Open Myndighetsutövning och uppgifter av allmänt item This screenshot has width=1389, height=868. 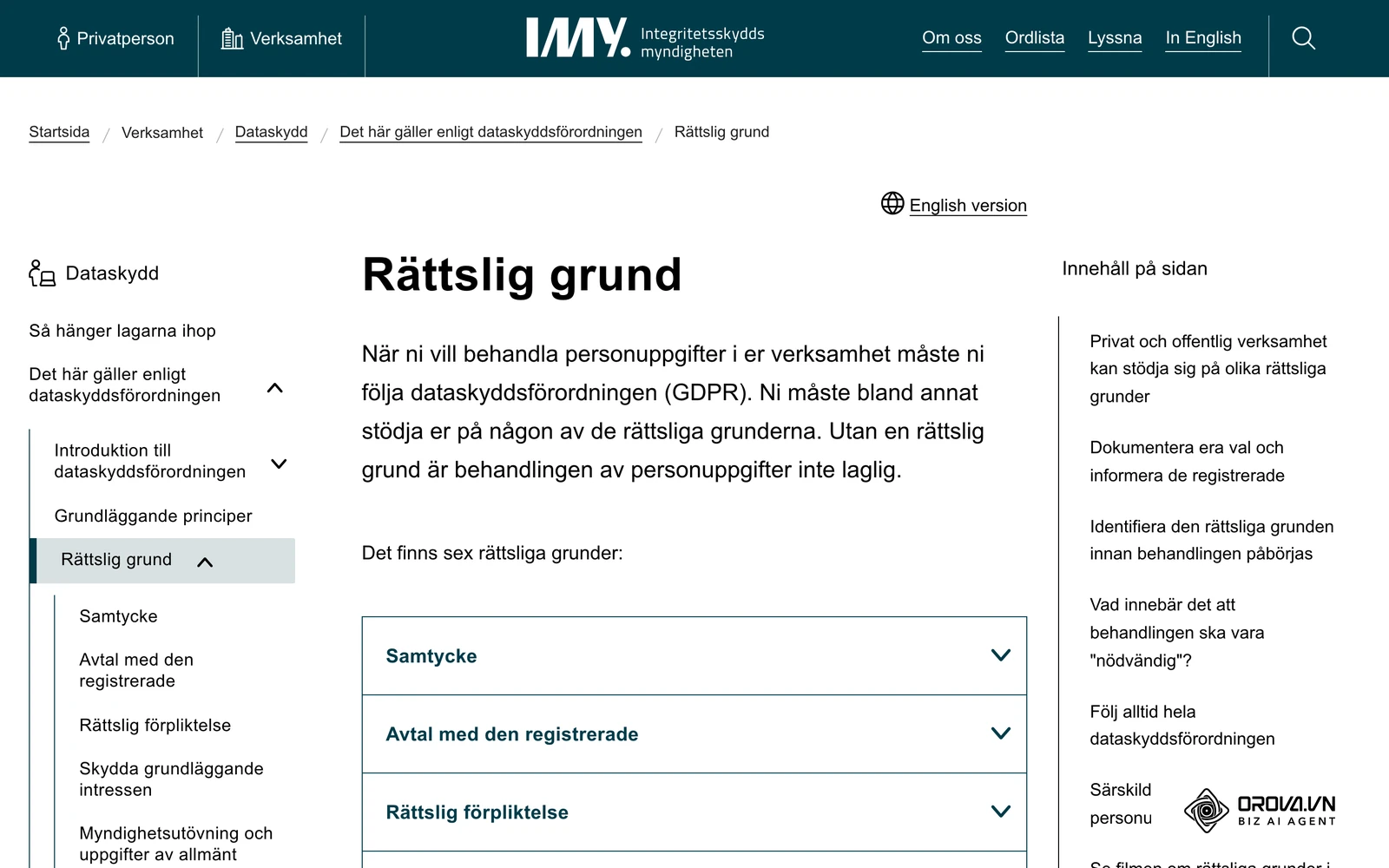point(175,844)
